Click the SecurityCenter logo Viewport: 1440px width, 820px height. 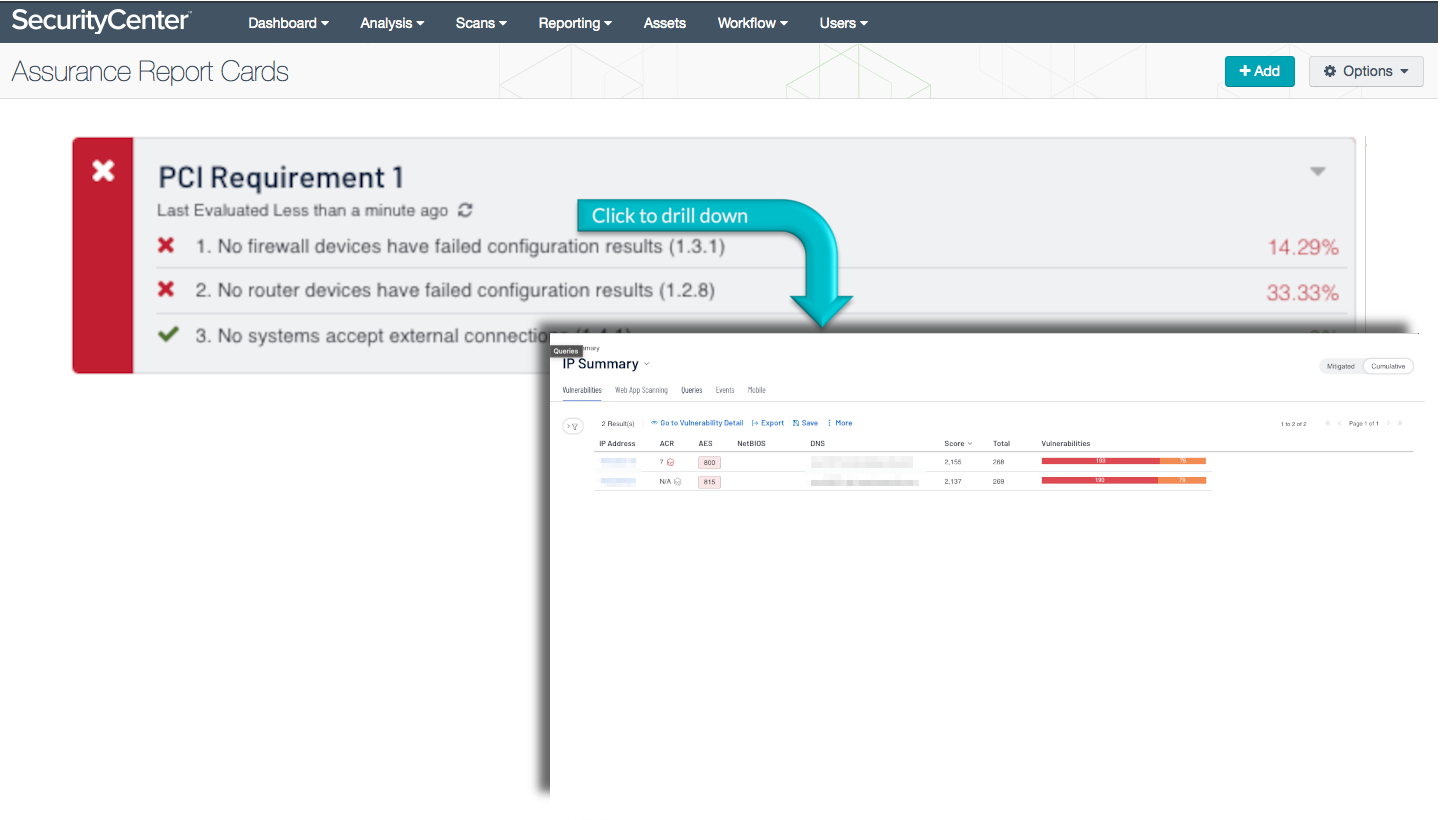pyautogui.click(x=101, y=21)
